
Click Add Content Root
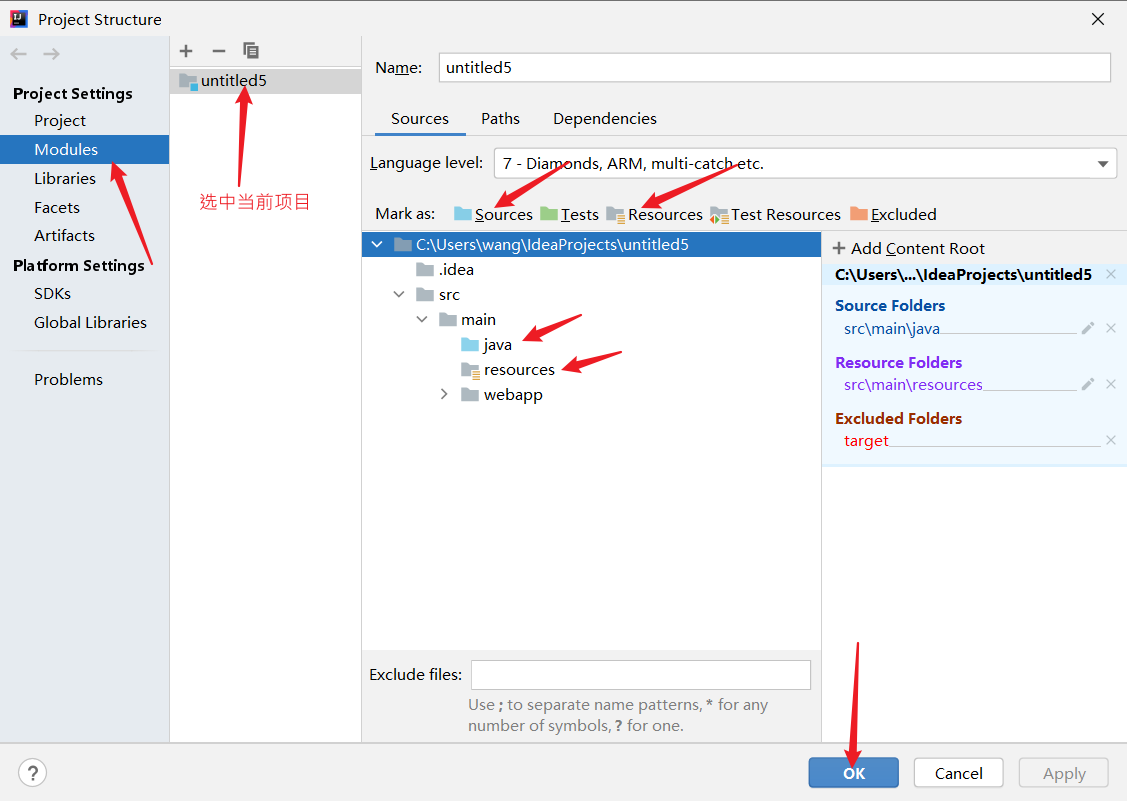(908, 248)
